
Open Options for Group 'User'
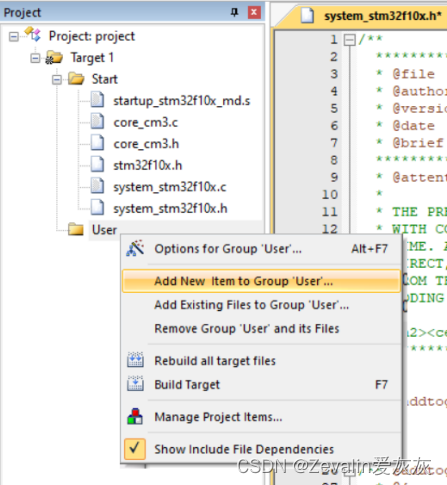[261, 249]
